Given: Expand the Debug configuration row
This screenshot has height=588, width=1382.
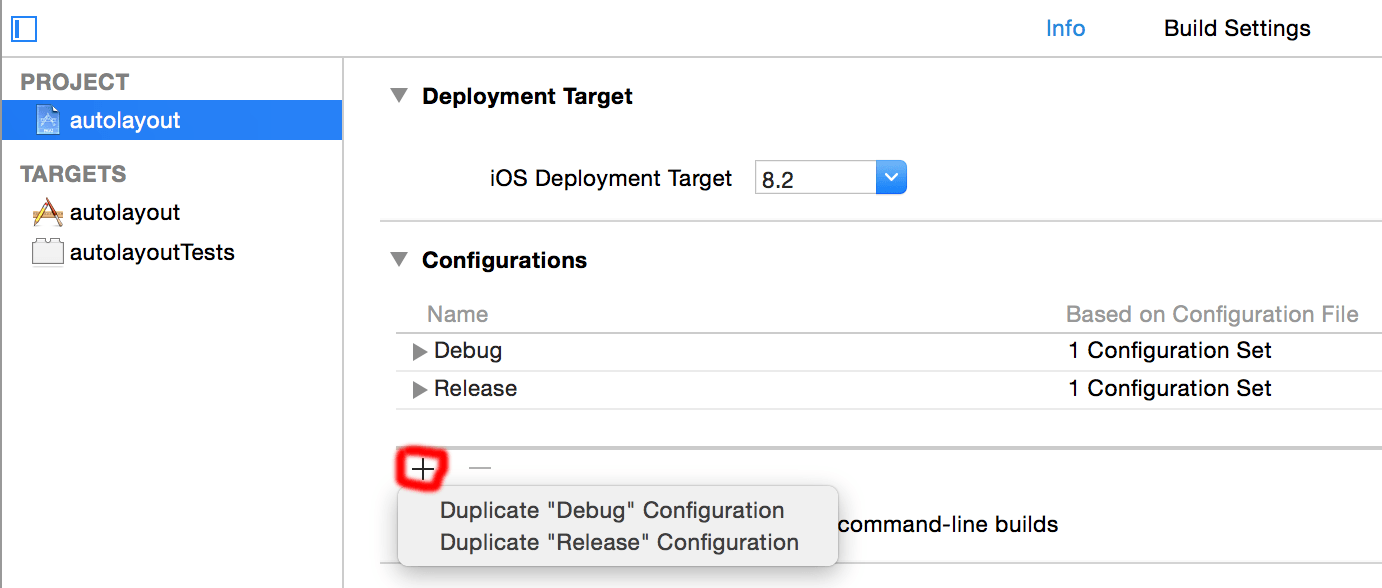Looking at the screenshot, I should (x=420, y=352).
